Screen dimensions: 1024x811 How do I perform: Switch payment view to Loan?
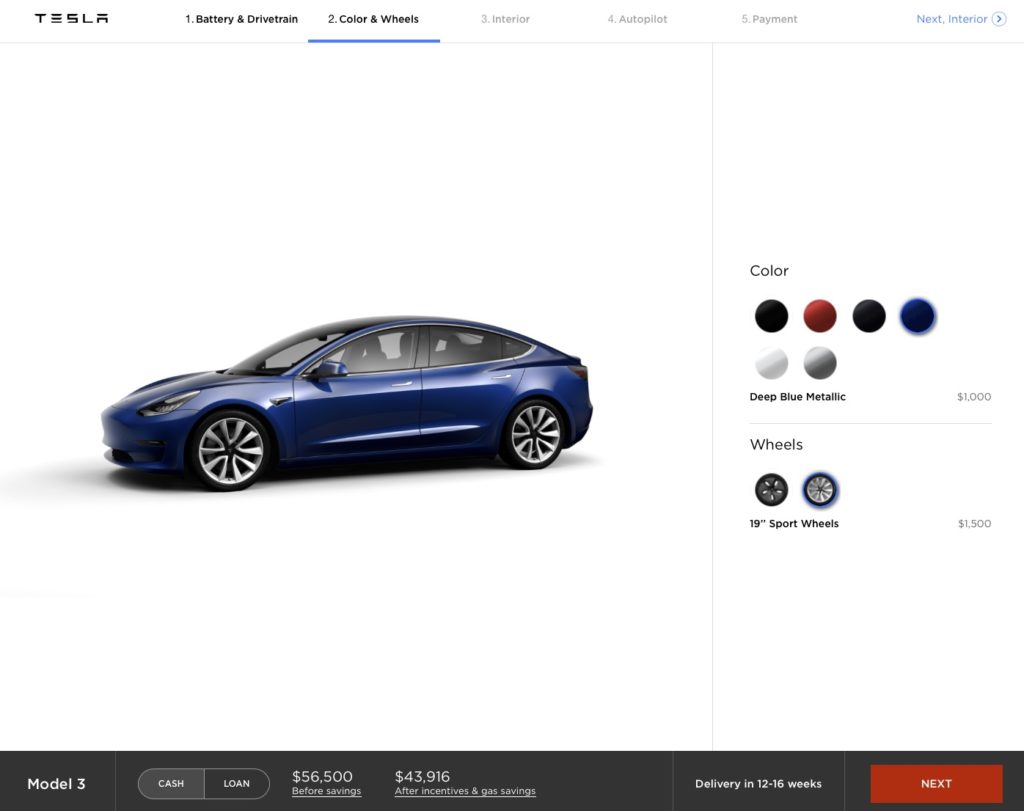(x=236, y=784)
